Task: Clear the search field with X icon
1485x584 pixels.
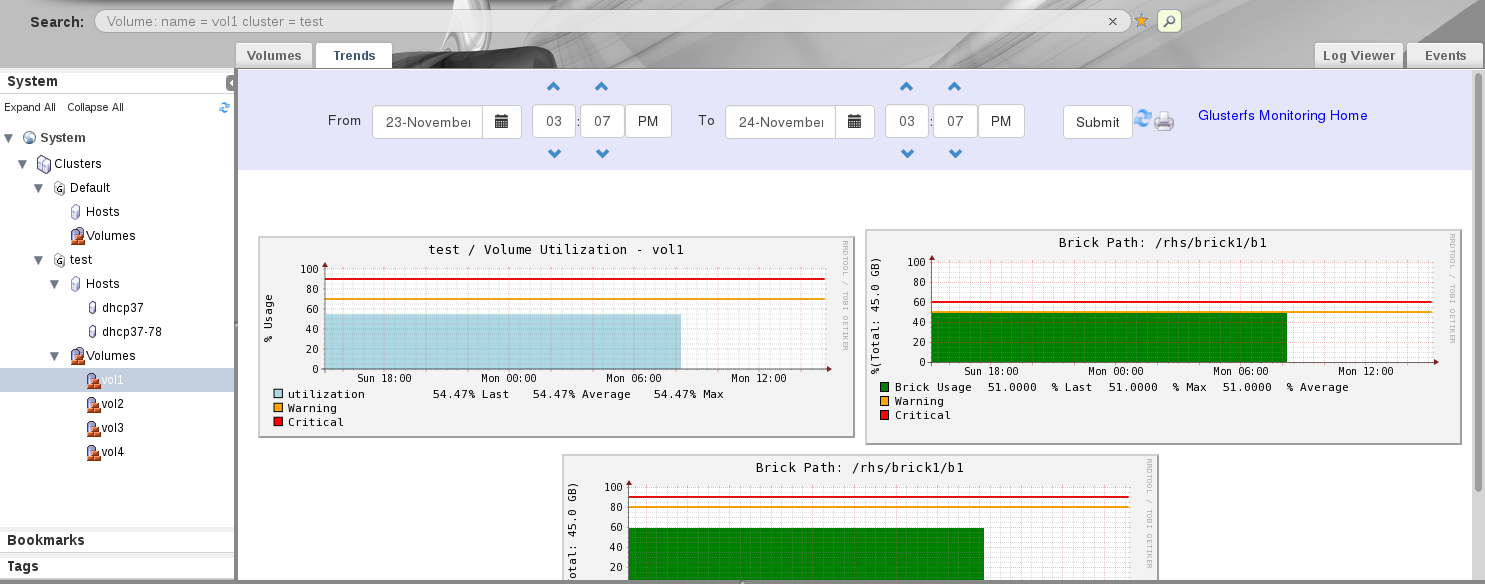Action: (x=1112, y=21)
